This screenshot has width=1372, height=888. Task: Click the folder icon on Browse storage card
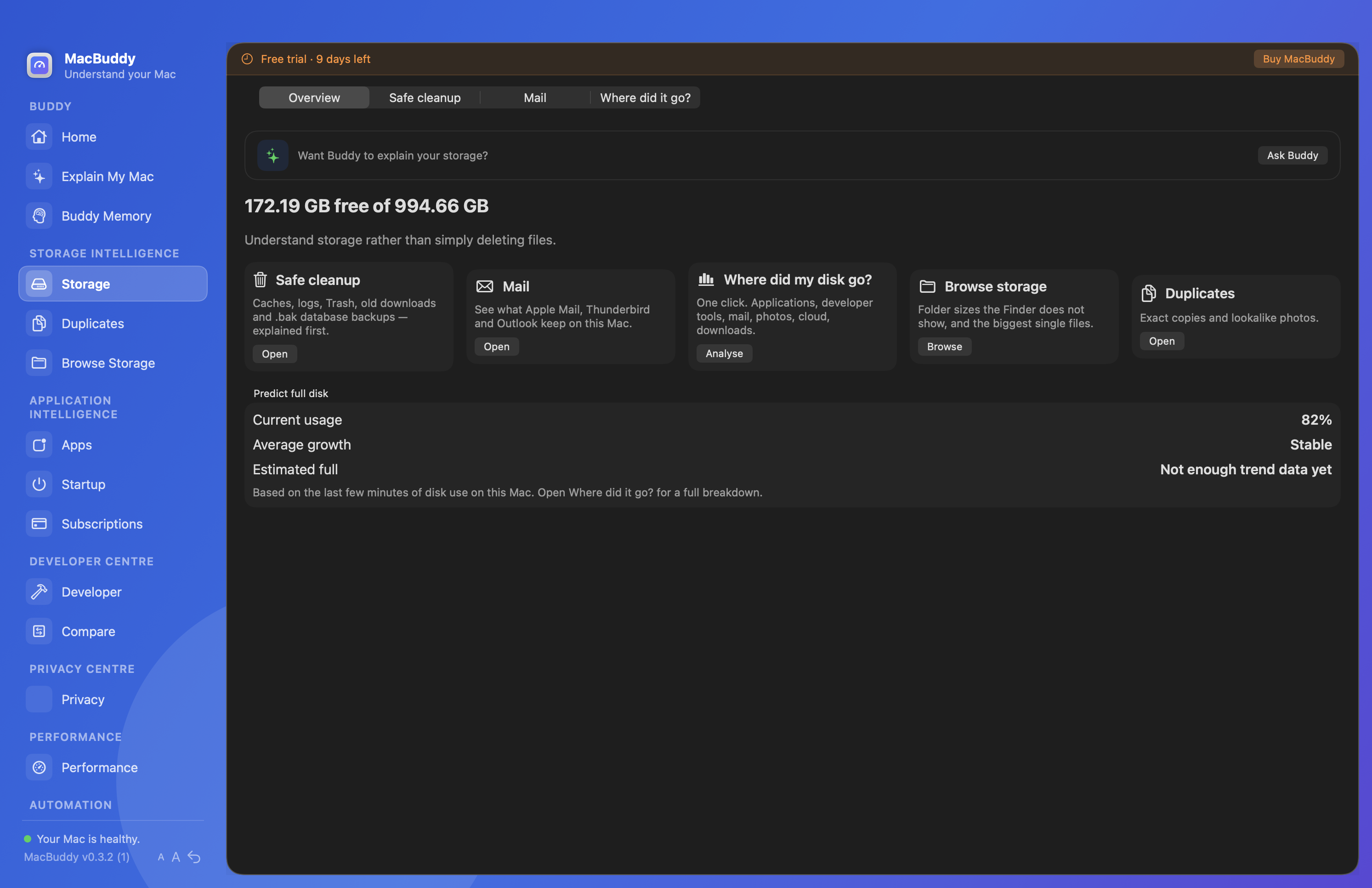(x=928, y=287)
